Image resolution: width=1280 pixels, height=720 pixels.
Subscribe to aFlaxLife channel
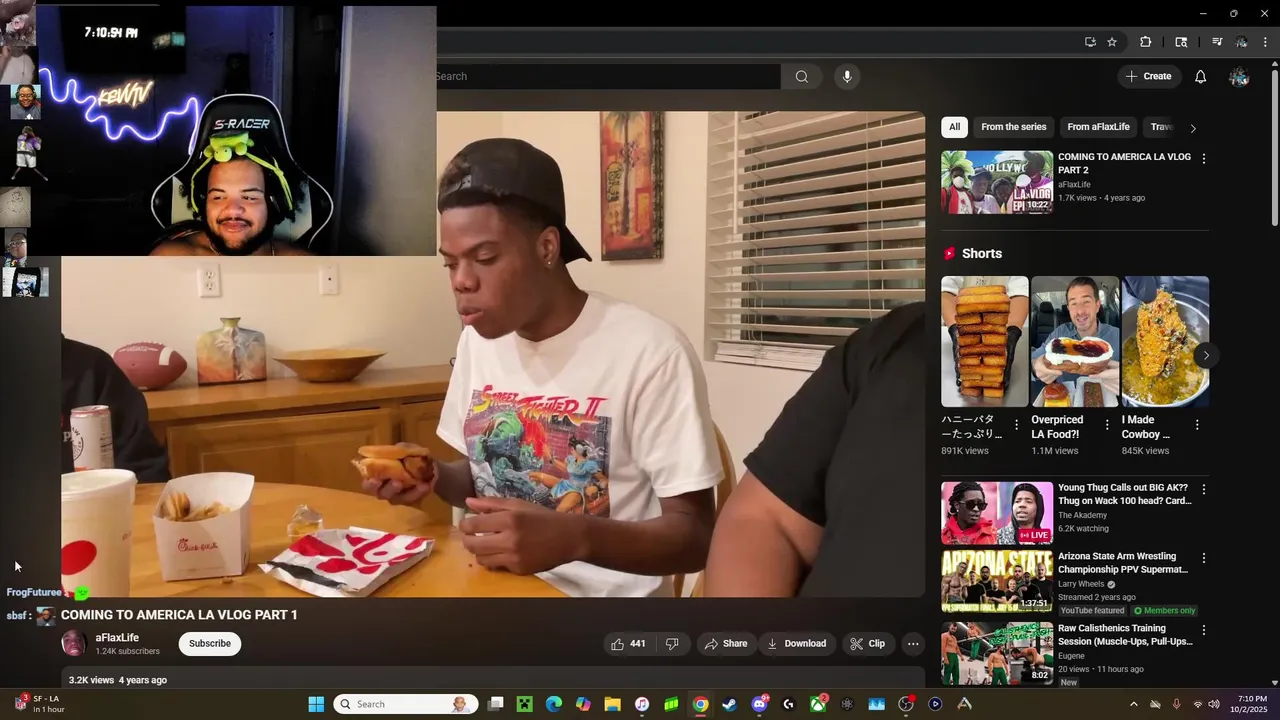click(210, 644)
